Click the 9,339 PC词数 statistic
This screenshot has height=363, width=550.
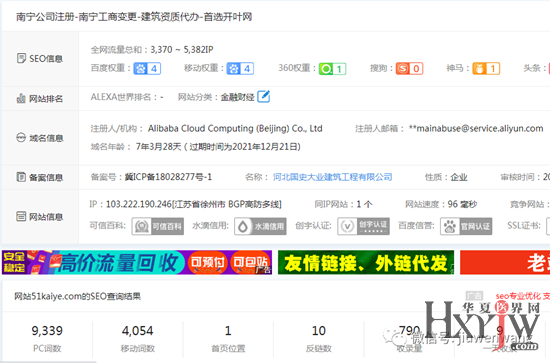pos(47,338)
